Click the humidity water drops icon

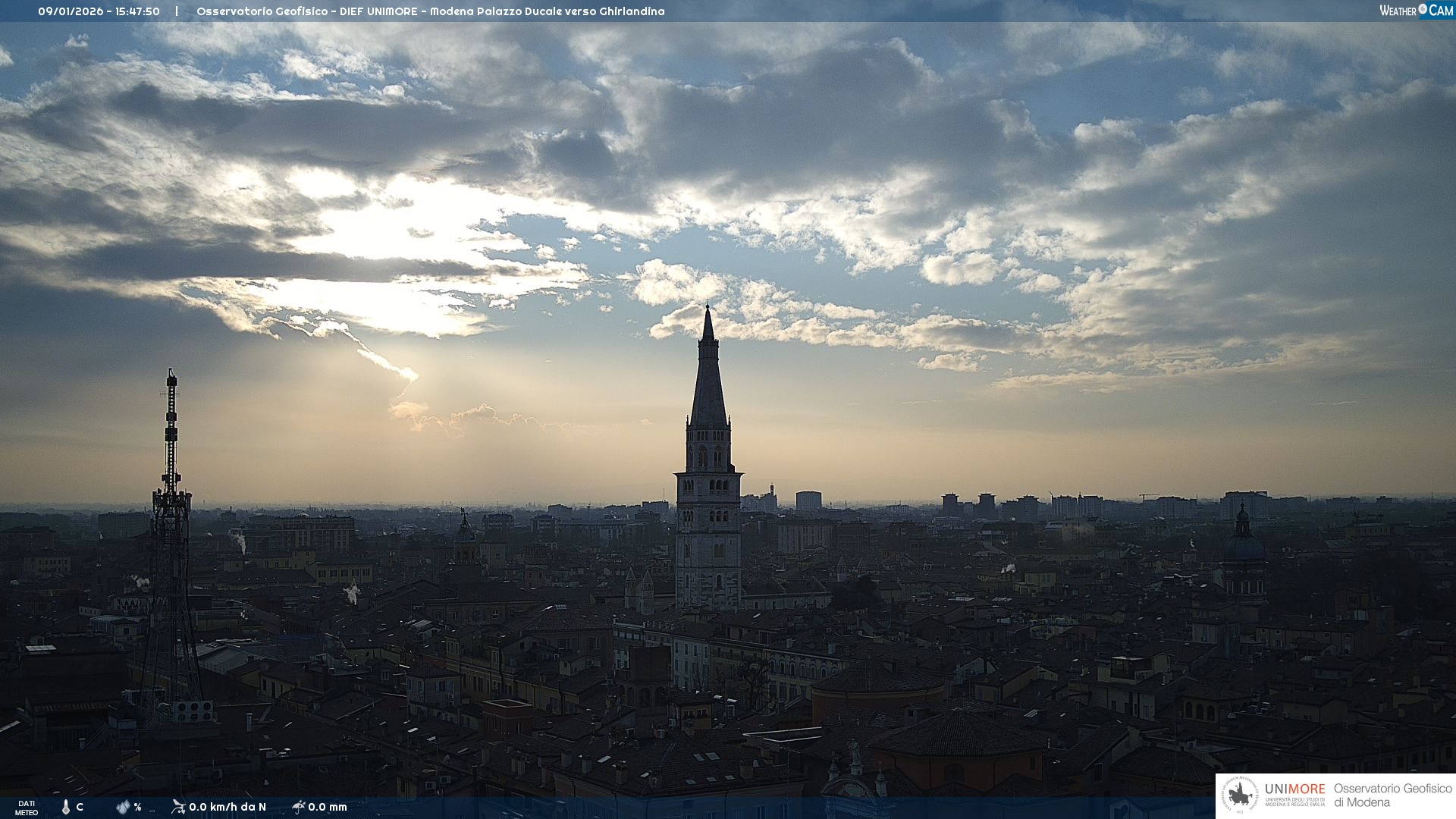pos(123,807)
